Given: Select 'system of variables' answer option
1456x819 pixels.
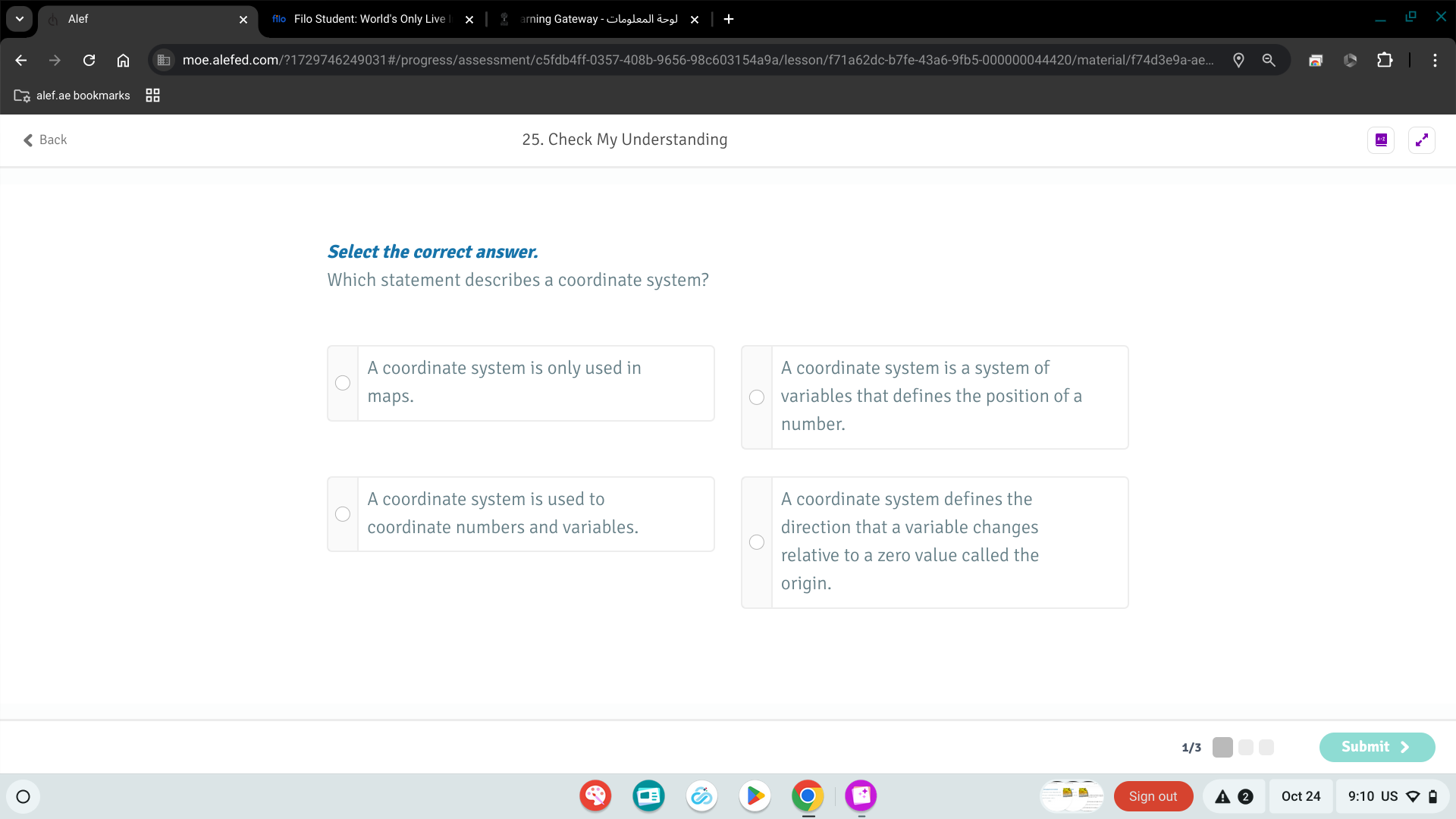Looking at the screenshot, I should (757, 397).
